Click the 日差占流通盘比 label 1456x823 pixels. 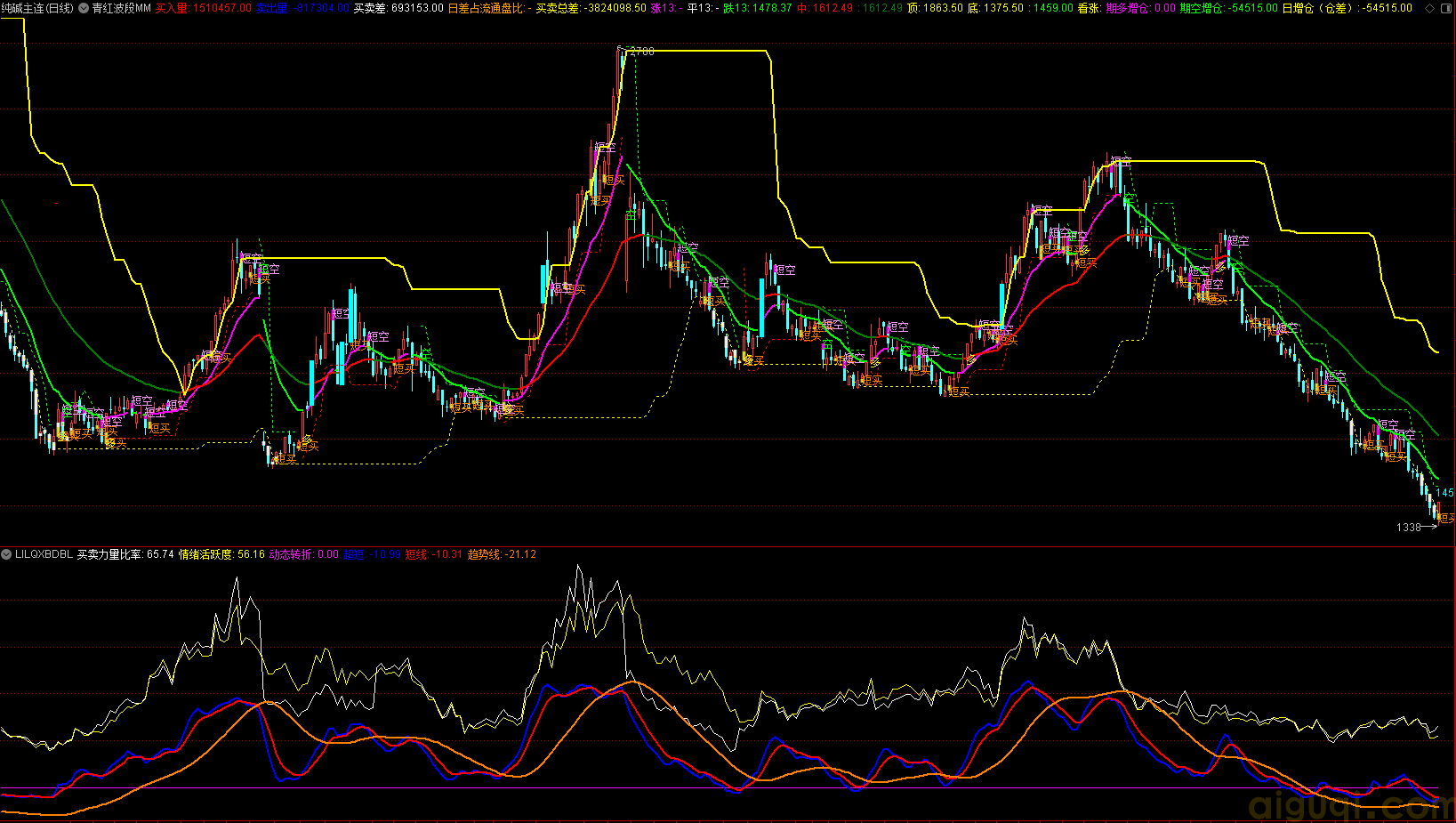click(x=486, y=8)
